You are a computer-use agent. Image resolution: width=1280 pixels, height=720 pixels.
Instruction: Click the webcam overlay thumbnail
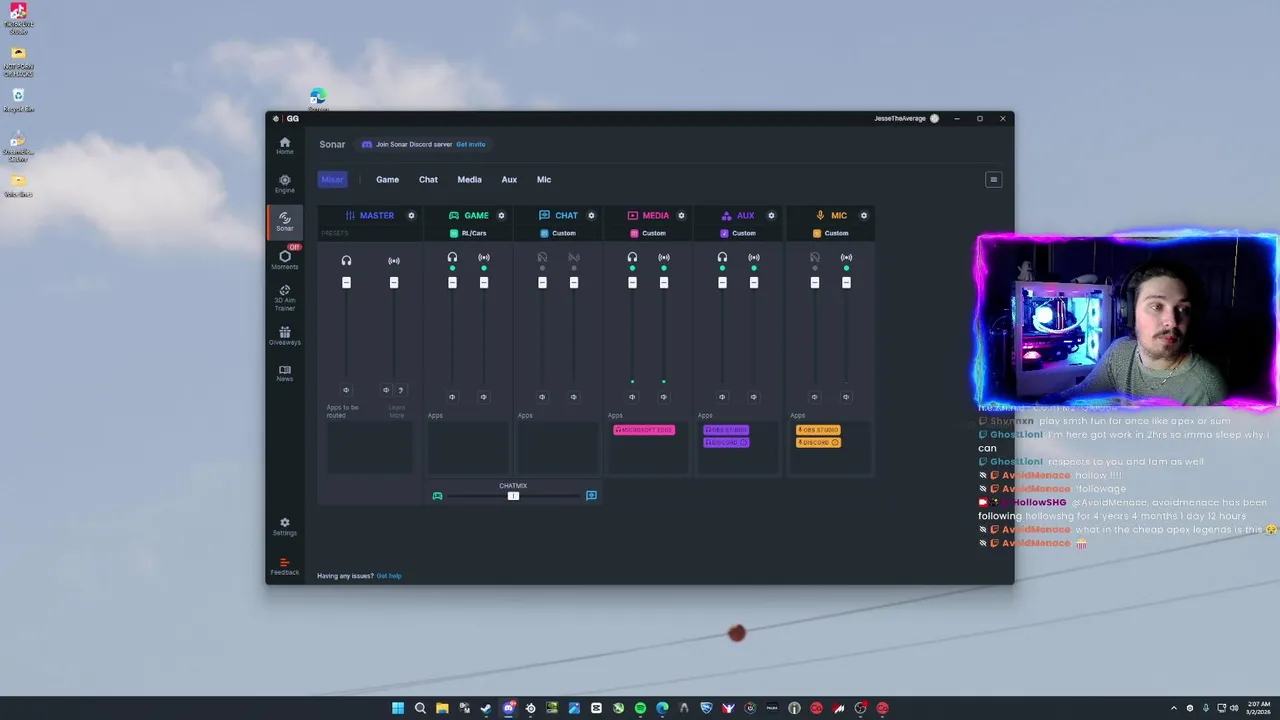coord(1126,322)
